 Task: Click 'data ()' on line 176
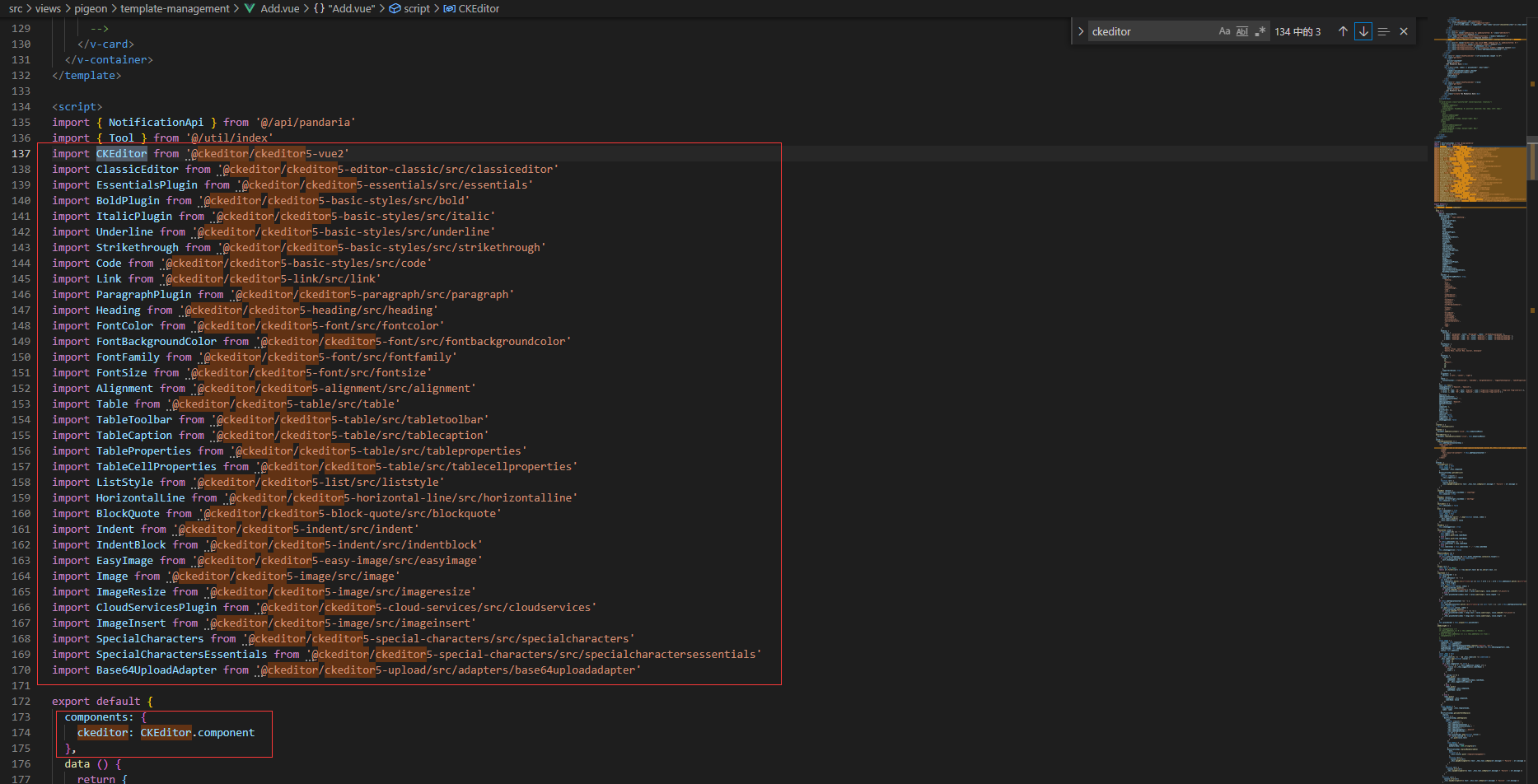click(x=86, y=763)
